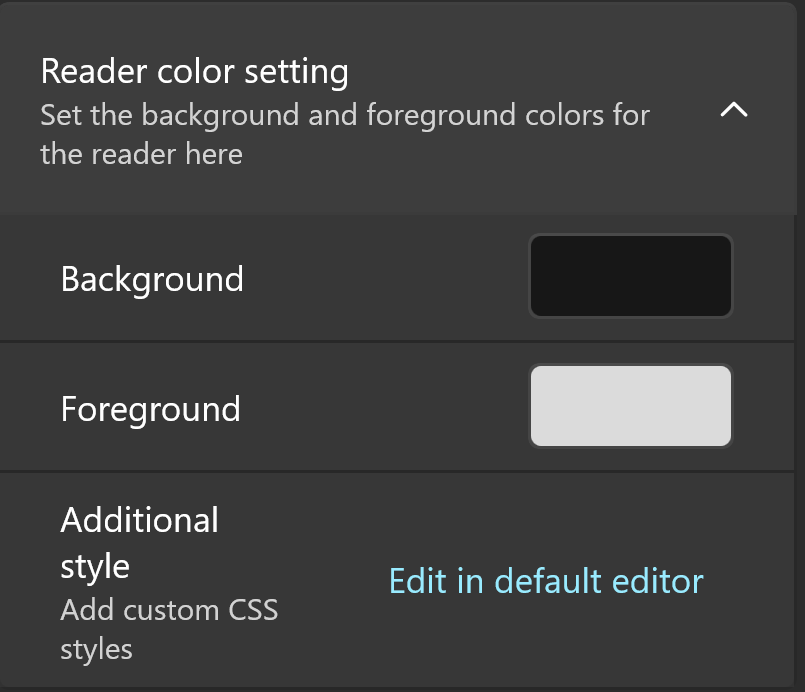Select the dark black Background color box
805x692 pixels.
(x=630, y=276)
